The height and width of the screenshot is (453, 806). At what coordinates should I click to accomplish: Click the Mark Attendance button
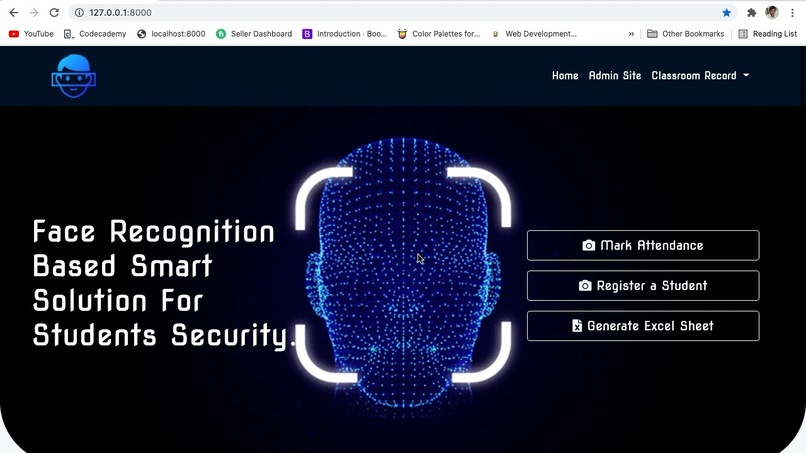tap(643, 245)
